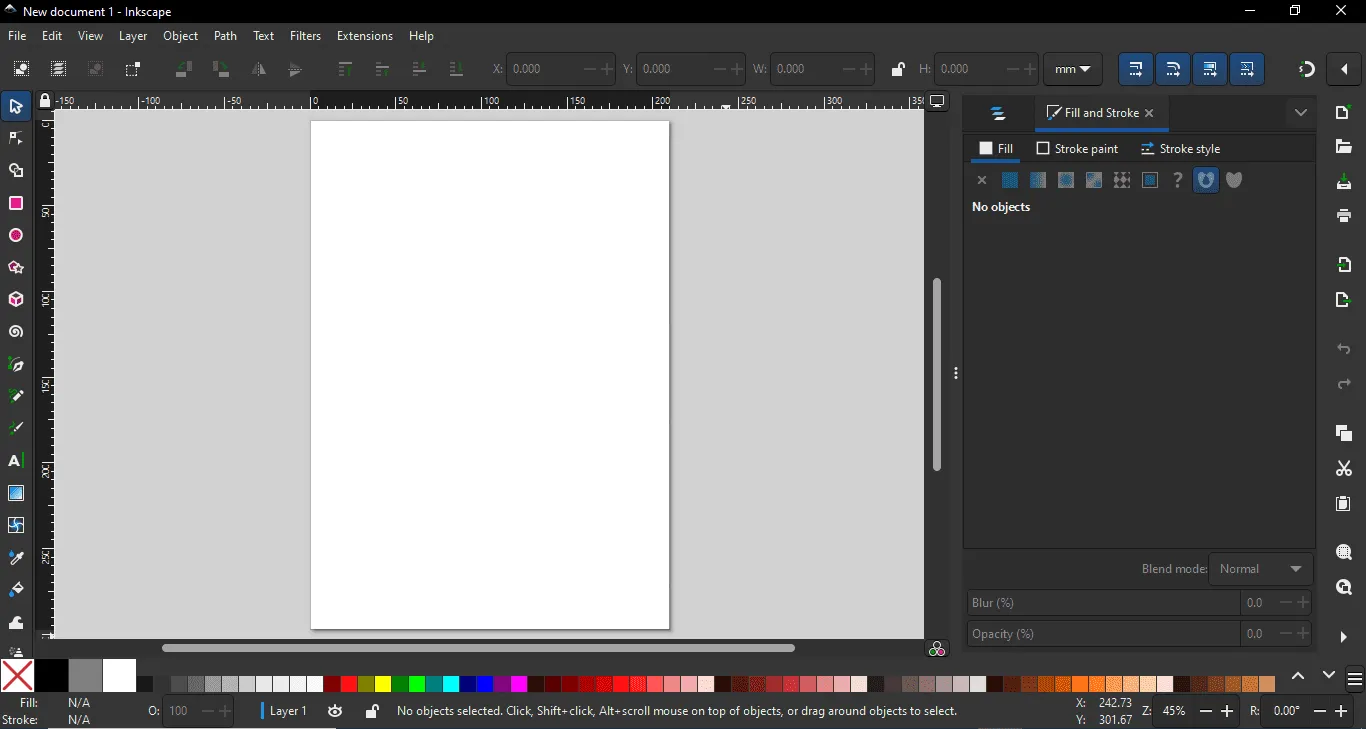Open the File menu
The width and height of the screenshot is (1366, 729).
click(17, 36)
